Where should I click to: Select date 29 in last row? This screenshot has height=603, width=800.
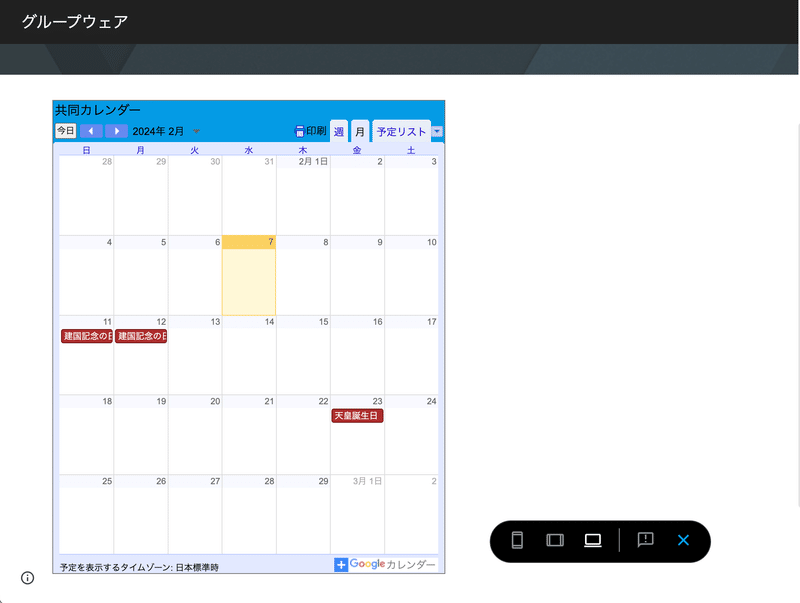tap(323, 481)
